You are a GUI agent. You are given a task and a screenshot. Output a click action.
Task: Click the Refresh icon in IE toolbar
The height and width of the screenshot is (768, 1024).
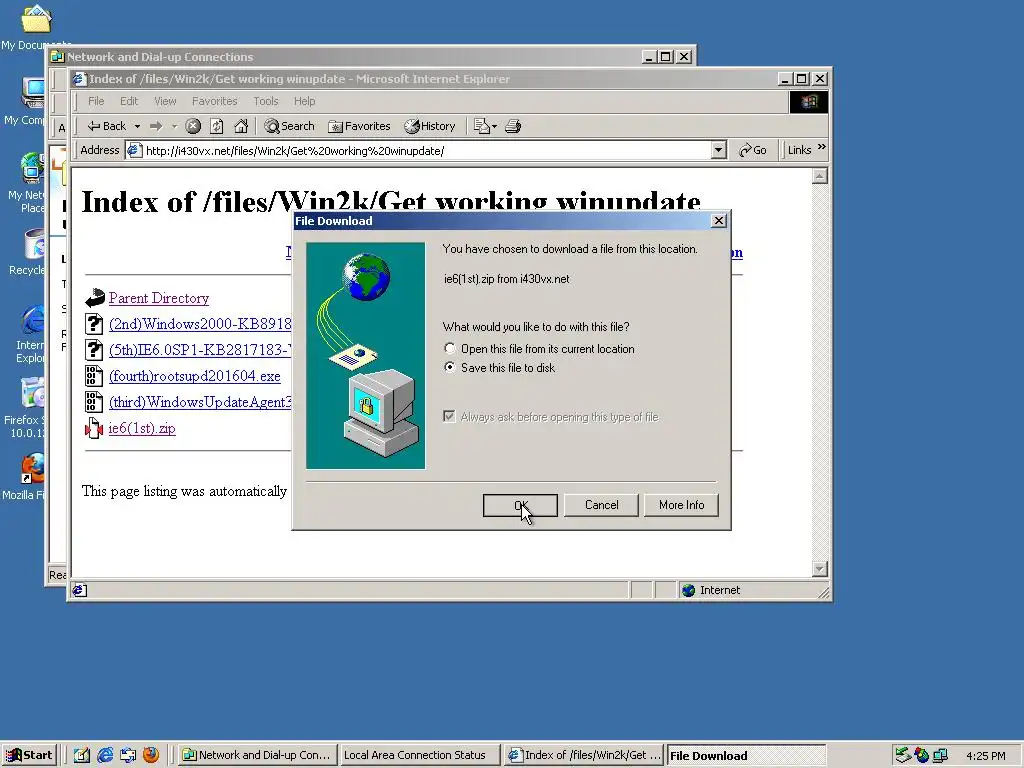[217, 126]
